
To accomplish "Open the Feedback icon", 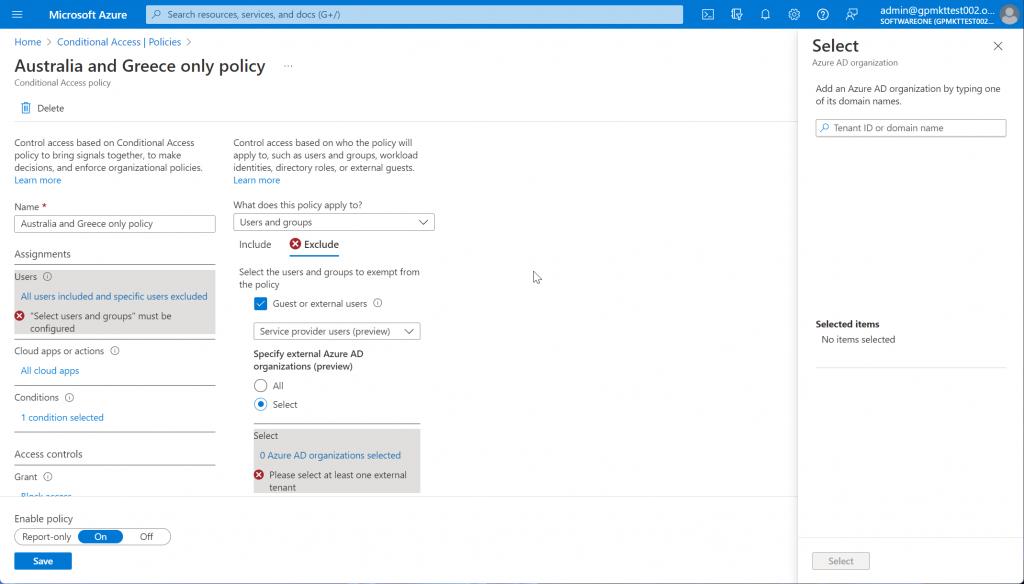I will pos(852,14).
